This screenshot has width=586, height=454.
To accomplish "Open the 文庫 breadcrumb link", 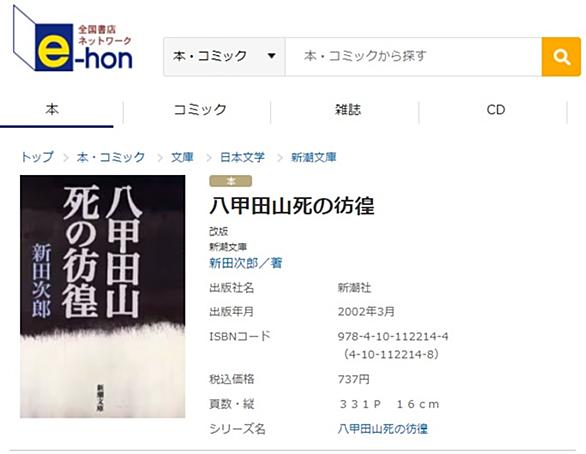I will [182, 157].
